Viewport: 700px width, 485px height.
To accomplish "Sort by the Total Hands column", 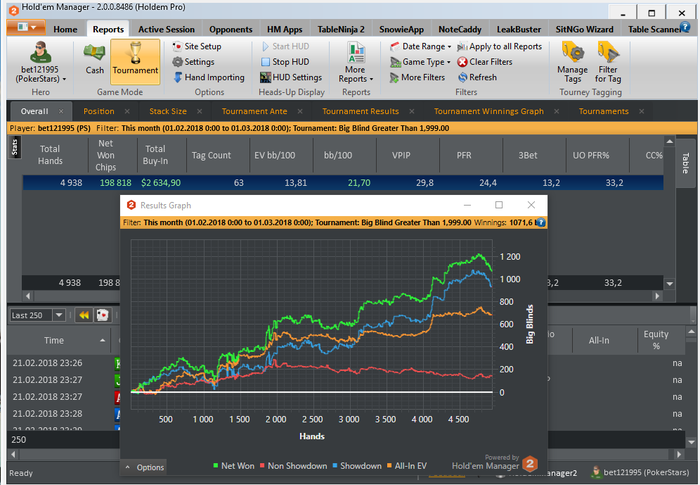I will 50,155.
